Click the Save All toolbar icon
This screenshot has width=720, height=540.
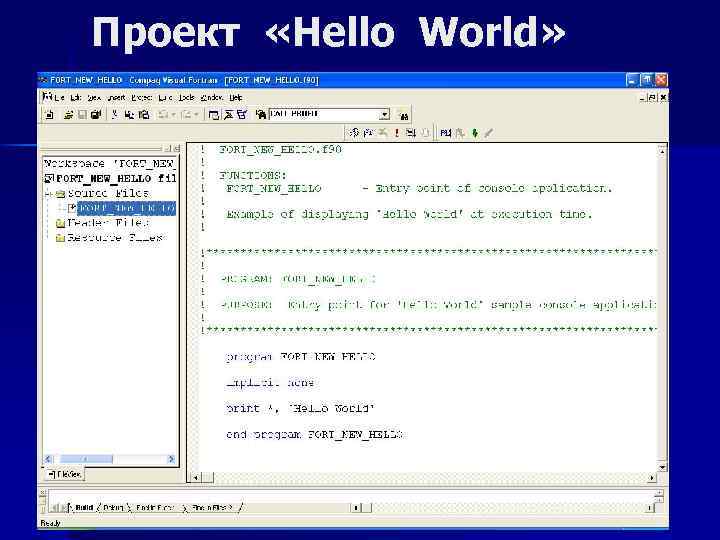pyautogui.click(x=96, y=115)
